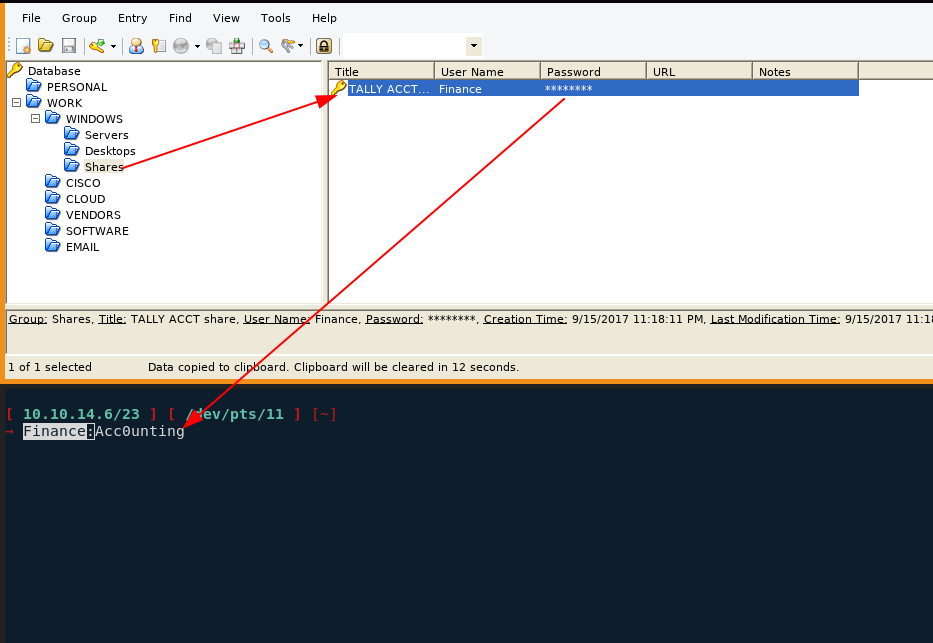Open the Add Entry dropdown arrow
Image resolution: width=933 pixels, height=643 pixels.
pos(113,46)
